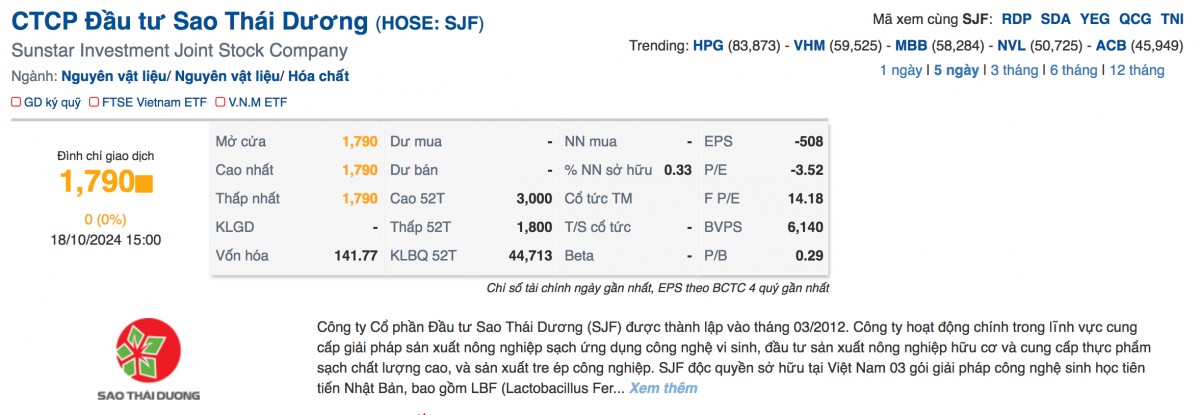Select the 1 ngày trending period

pos(901,70)
